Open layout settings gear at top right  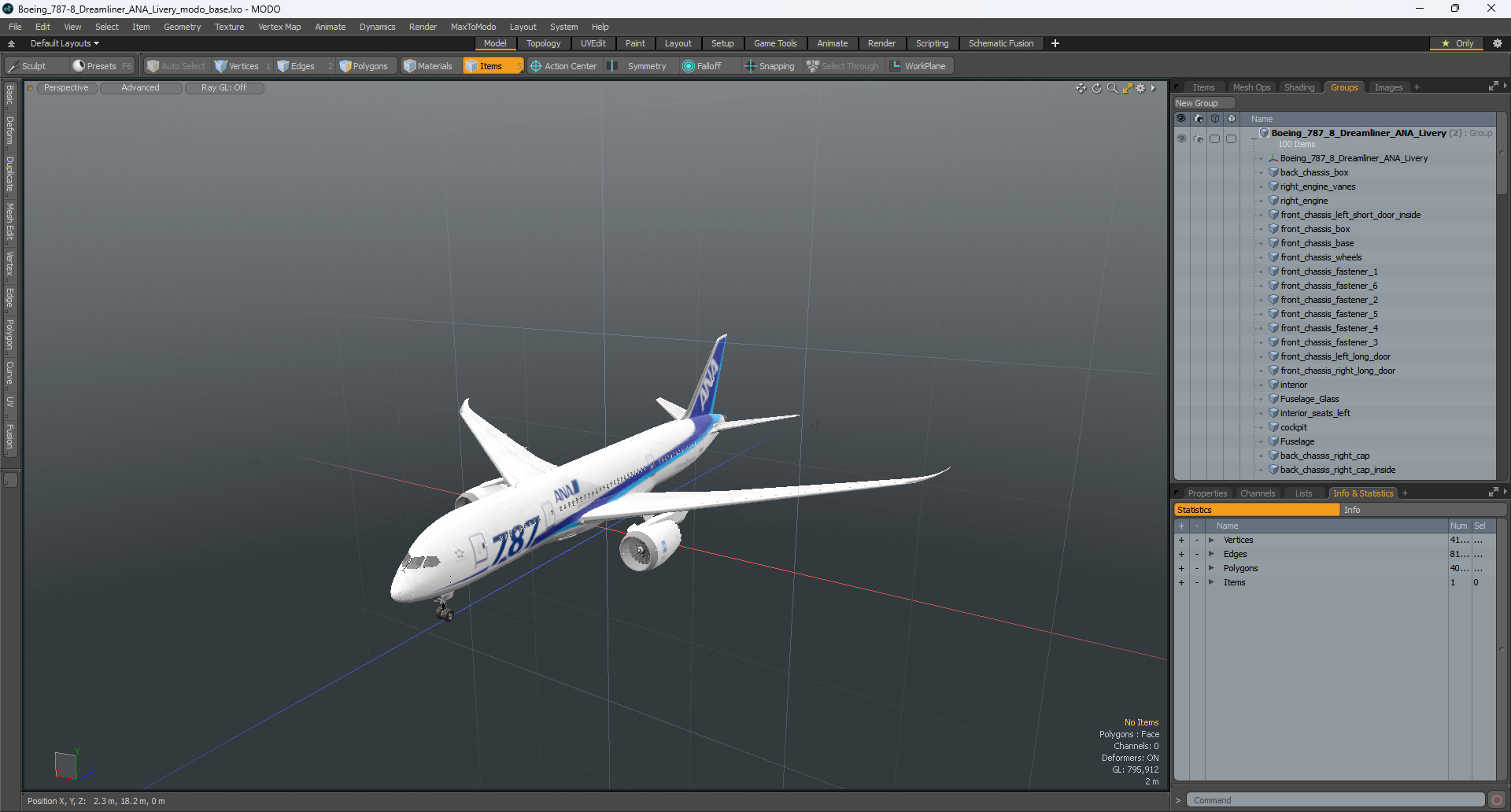pos(1497,43)
